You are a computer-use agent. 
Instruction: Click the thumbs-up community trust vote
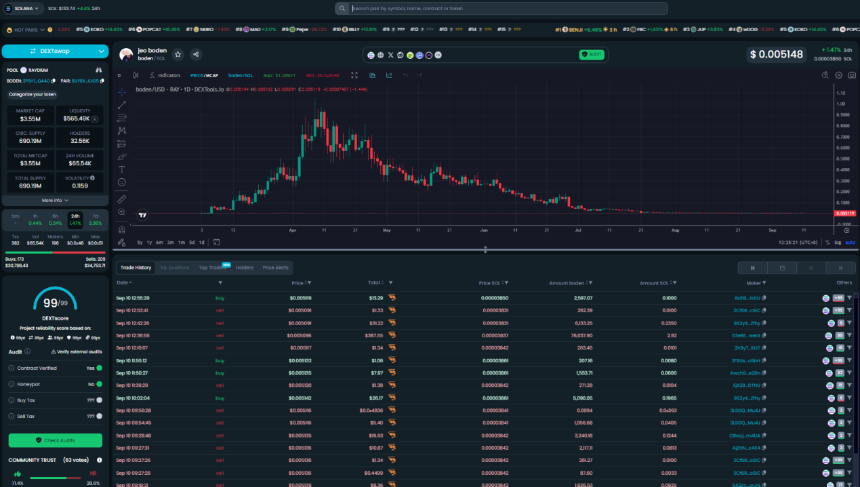pyautogui.click(x=18, y=473)
